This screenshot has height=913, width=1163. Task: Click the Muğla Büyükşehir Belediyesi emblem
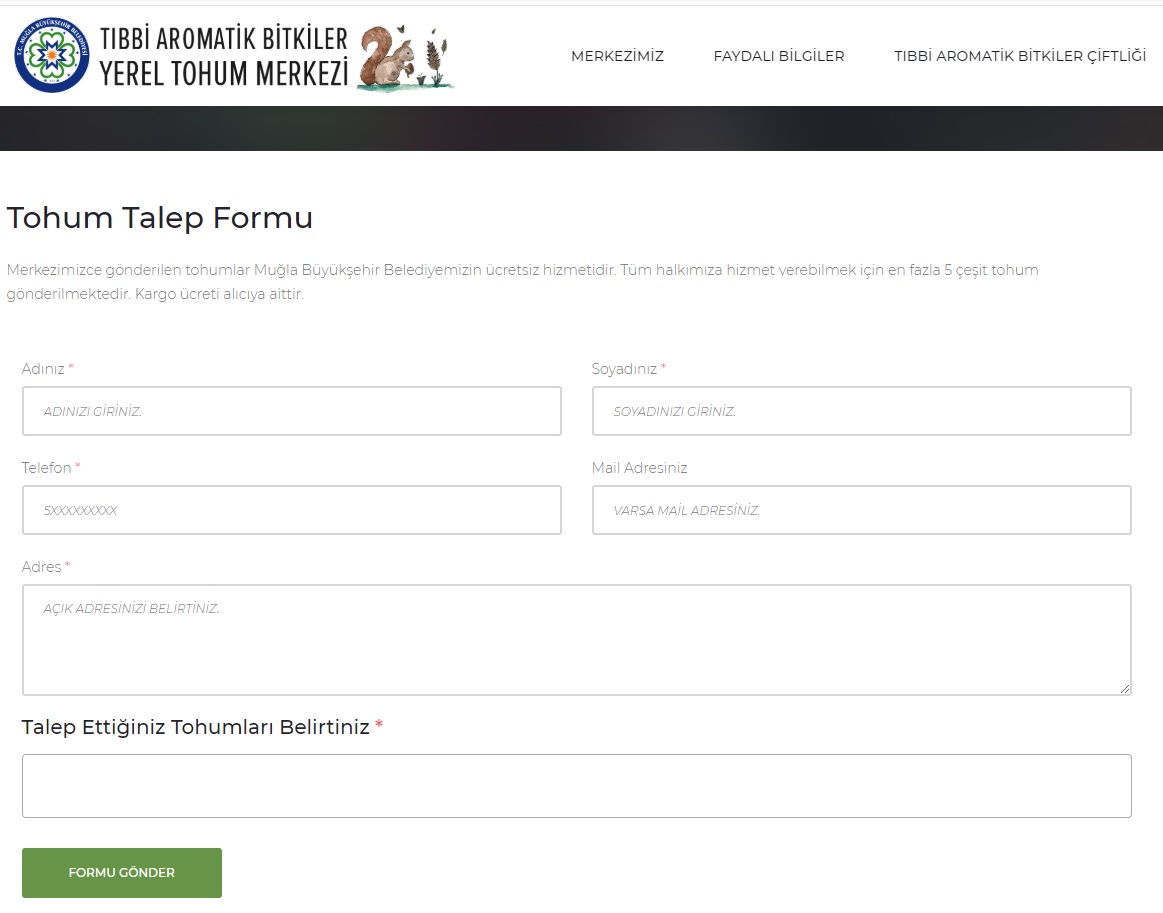pyautogui.click(x=52, y=56)
